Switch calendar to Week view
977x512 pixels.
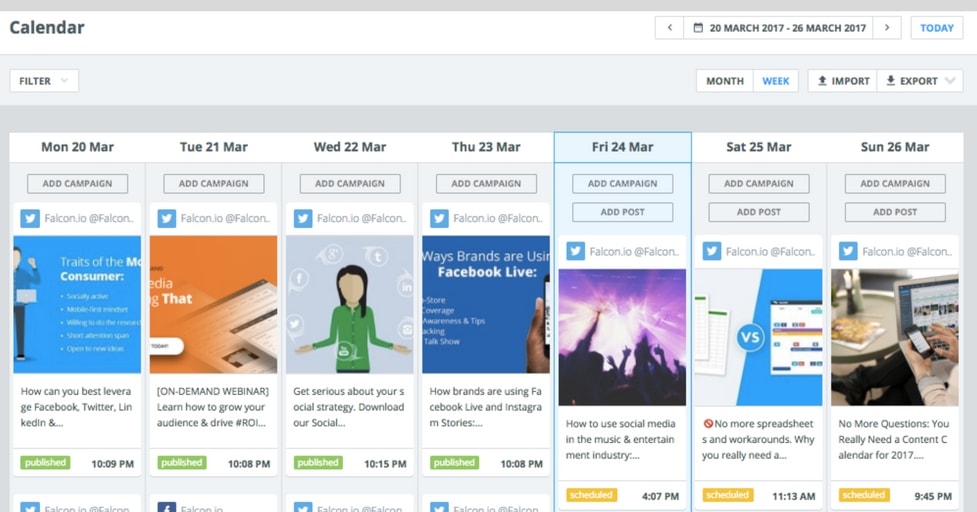point(776,81)
